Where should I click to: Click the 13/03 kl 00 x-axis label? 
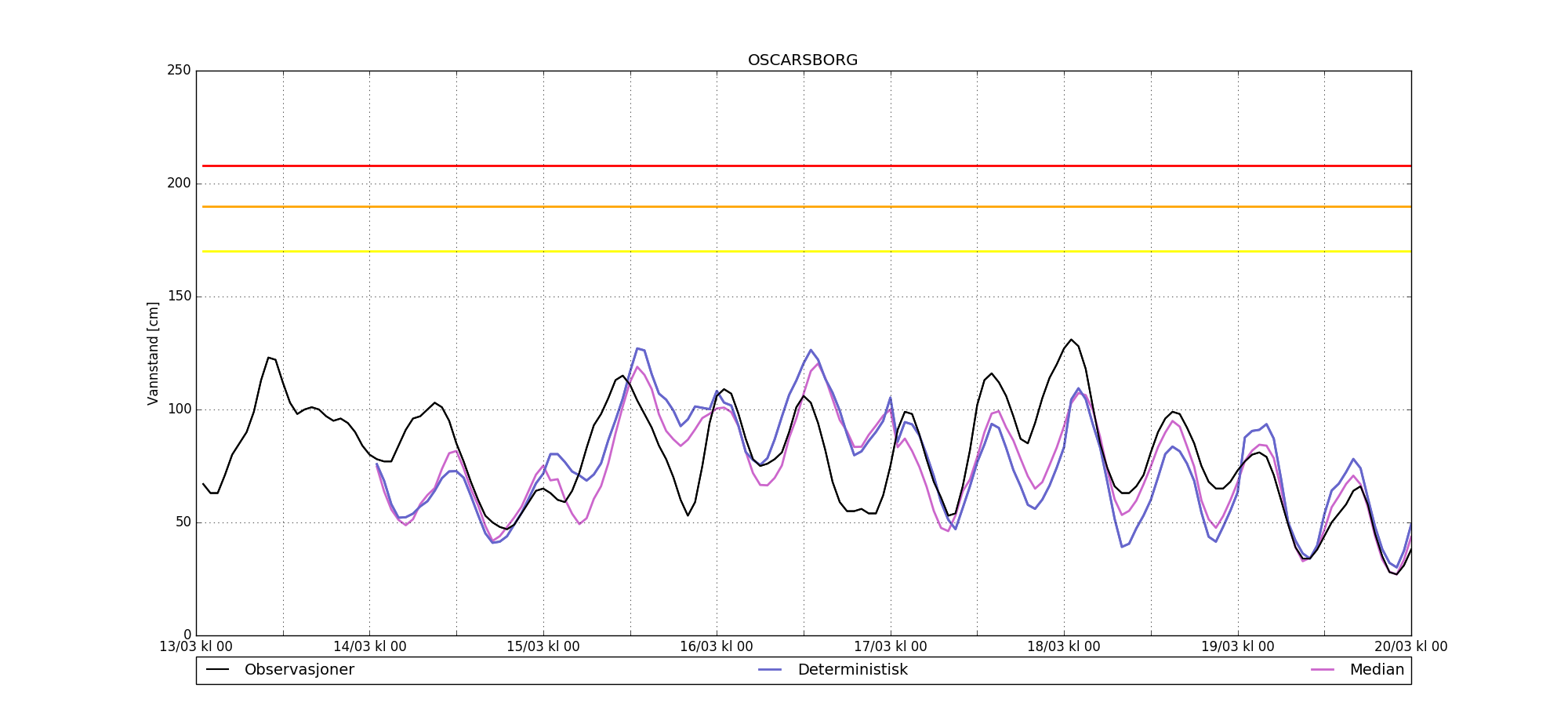coord(196,646)
